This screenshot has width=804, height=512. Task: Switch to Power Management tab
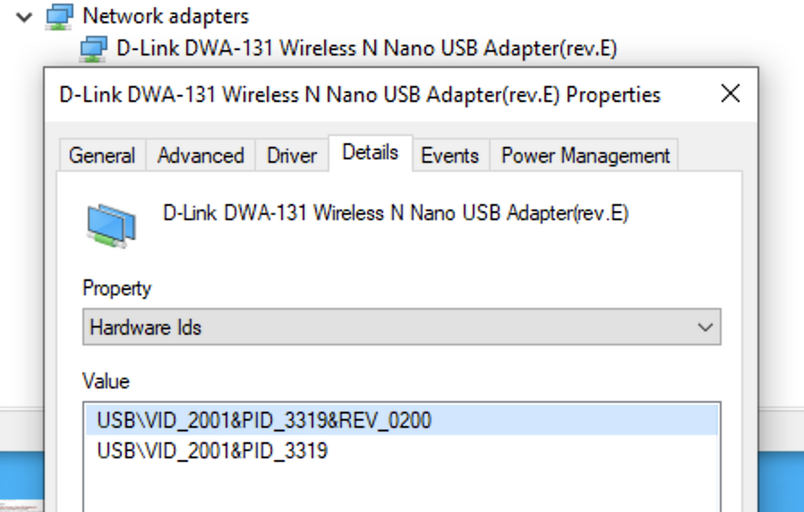point(585,155)
